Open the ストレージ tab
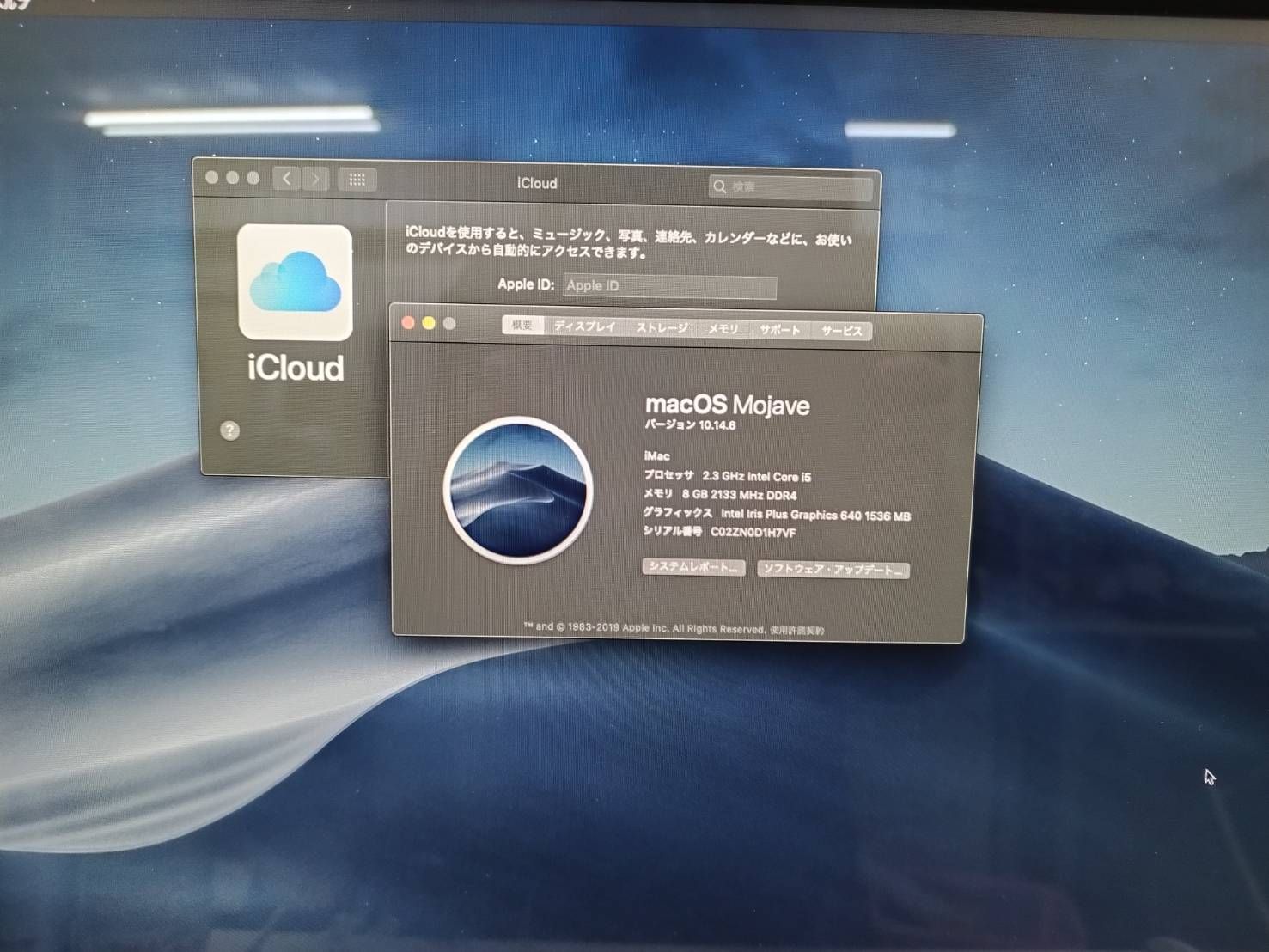Screen dimensions: 1269x952 point(662,327)
